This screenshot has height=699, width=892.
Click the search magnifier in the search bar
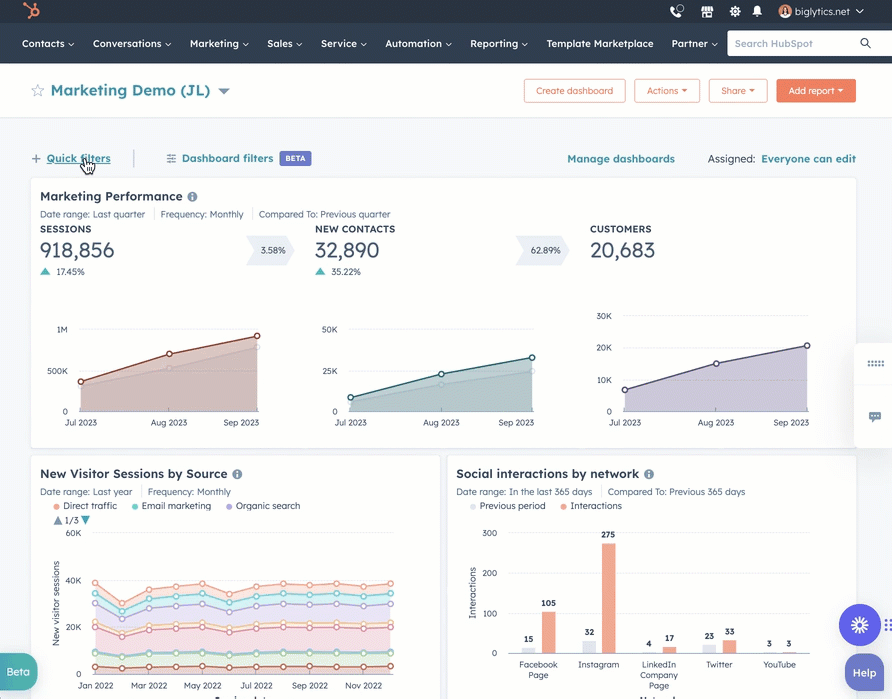point(864,43)
